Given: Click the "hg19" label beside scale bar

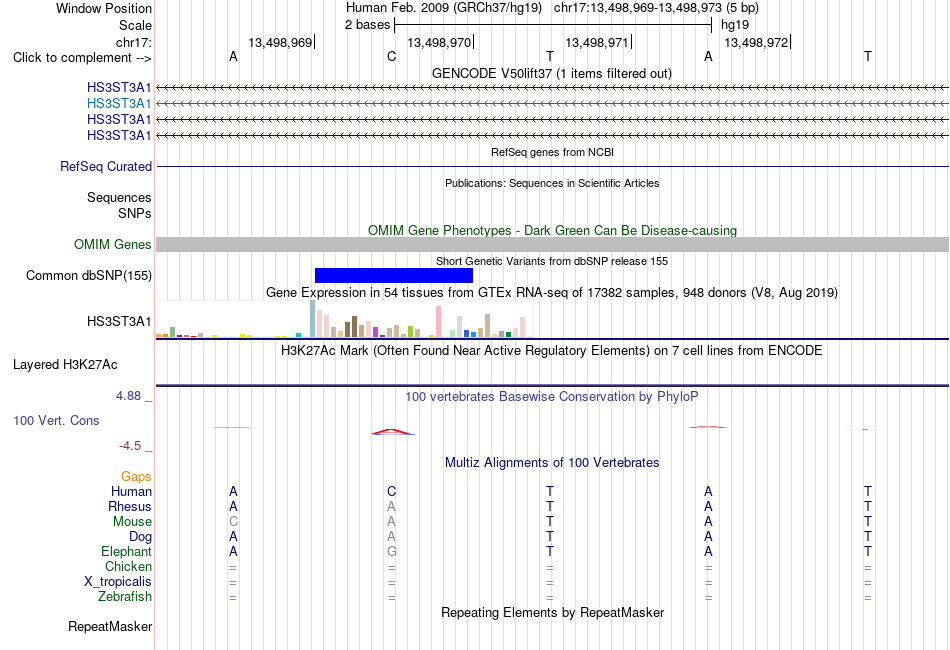Looking at the screenshot, I should tap(735, 25).
